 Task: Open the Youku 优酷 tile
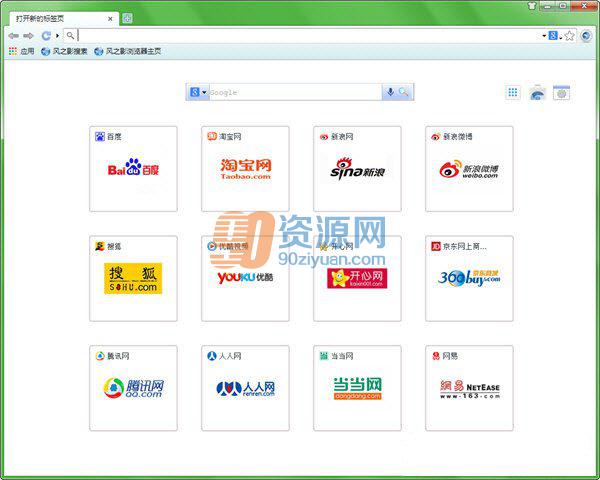pyautogui.click(x=245, y=279)
